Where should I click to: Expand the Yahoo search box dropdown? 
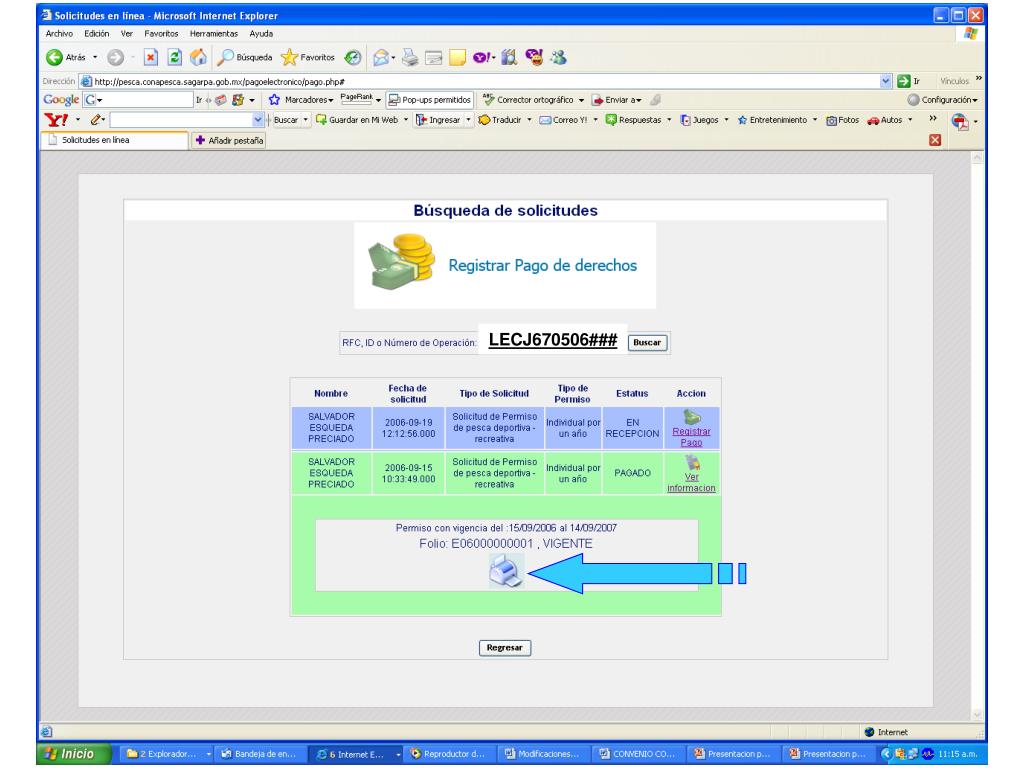pos(257,120)
